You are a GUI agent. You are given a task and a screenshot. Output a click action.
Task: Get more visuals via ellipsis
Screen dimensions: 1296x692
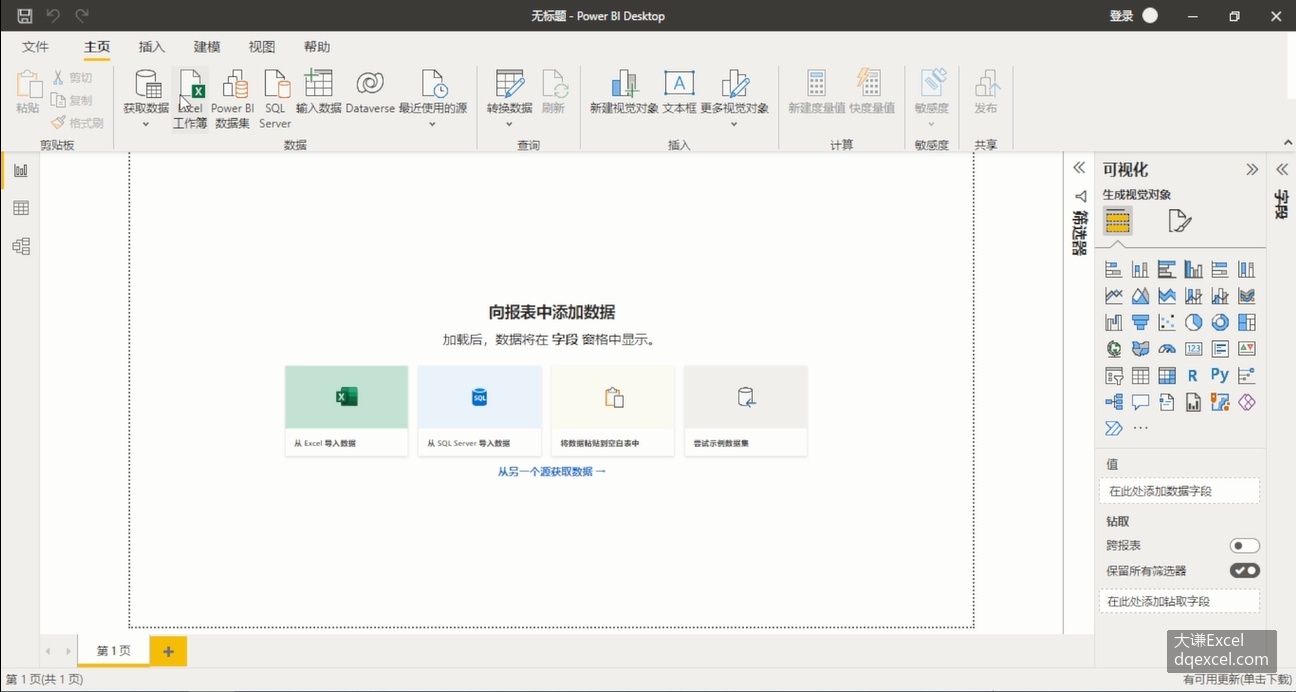(1140, 428)
